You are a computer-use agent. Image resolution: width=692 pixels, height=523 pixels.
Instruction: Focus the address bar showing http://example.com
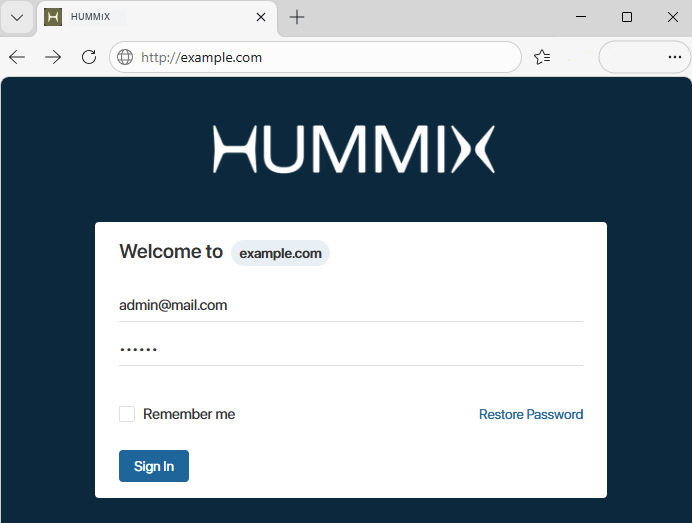click(315, 57)
